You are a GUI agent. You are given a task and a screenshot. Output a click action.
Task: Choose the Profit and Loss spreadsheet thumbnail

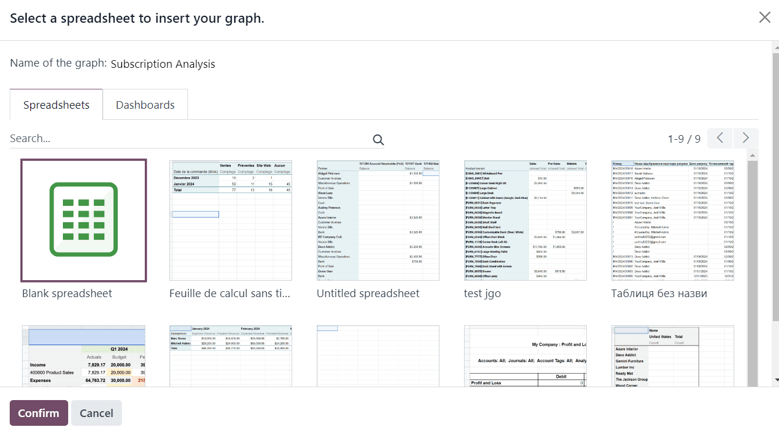pyautogui.click(x=525, y=355)
